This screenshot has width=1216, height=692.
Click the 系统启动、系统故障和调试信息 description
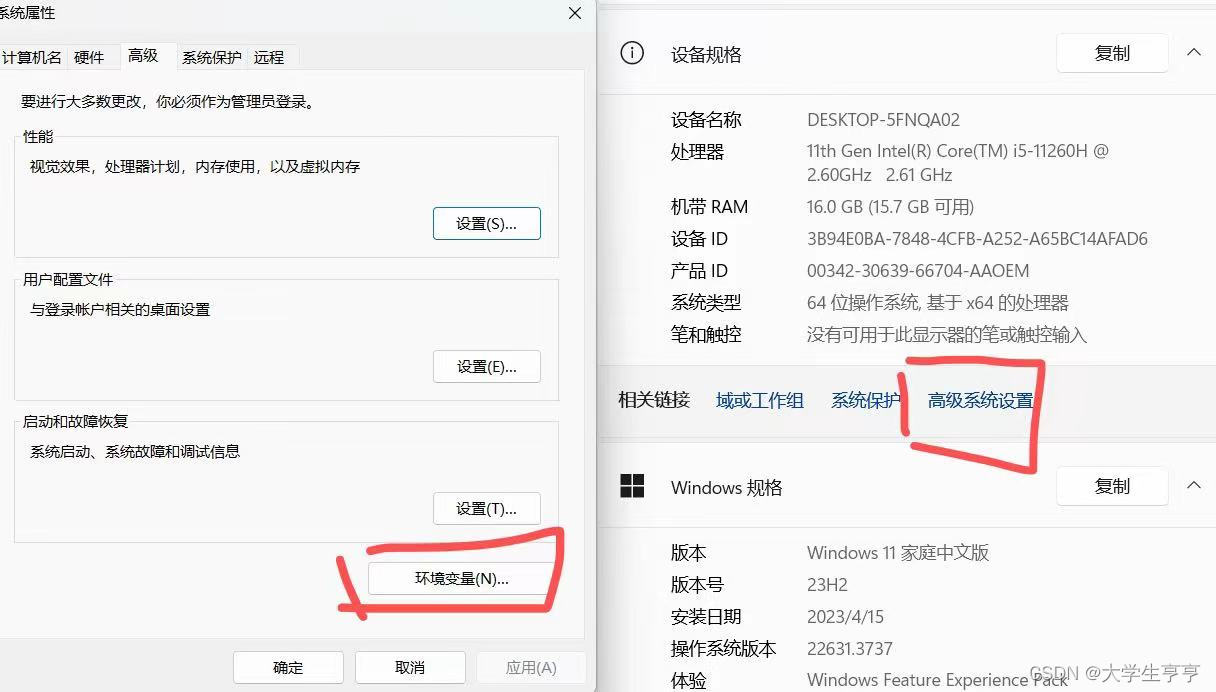coord(135,451)
